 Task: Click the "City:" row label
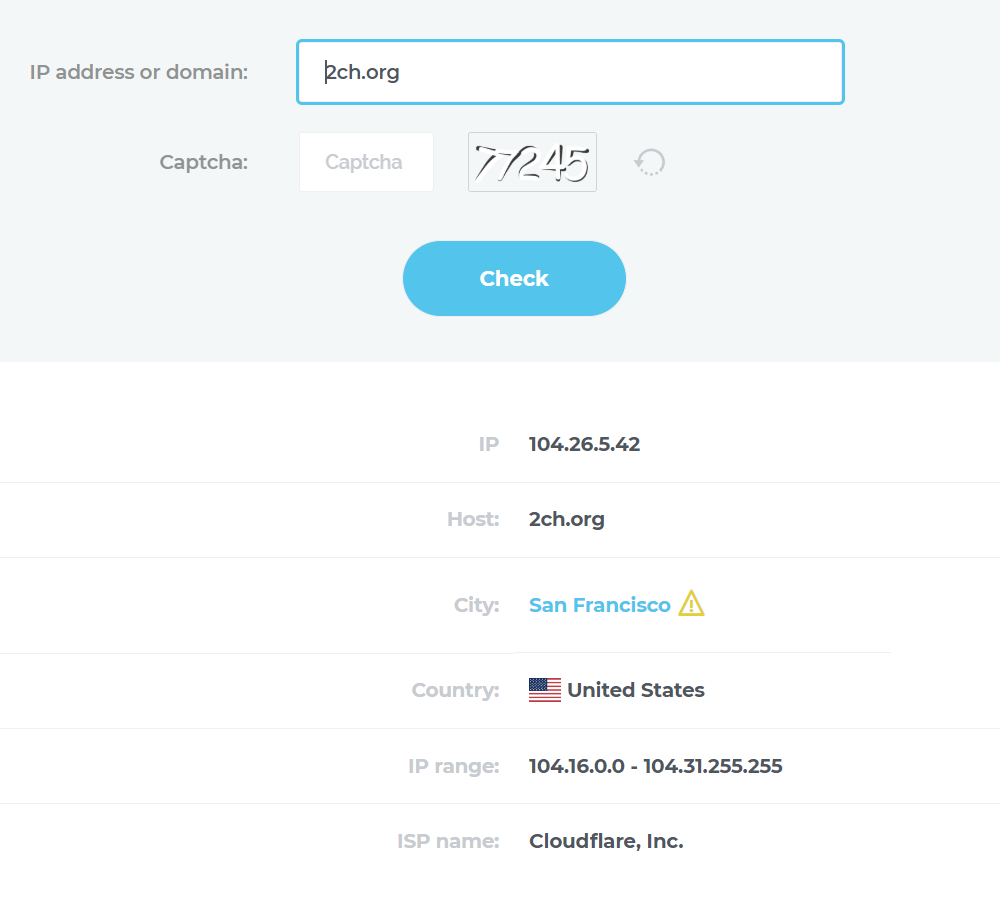click(476, 605)
